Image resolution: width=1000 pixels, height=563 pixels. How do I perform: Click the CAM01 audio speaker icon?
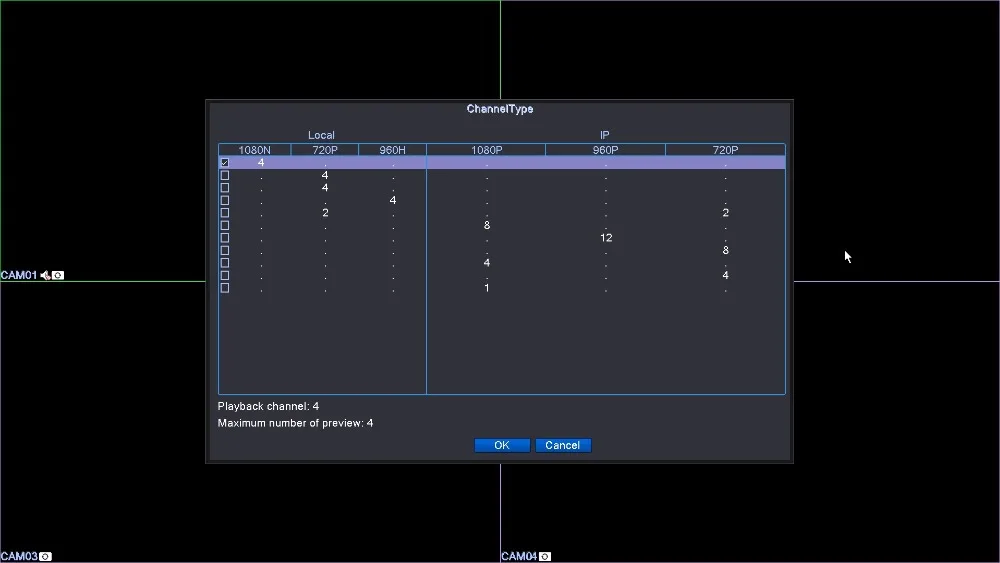(x=45, y=275)
